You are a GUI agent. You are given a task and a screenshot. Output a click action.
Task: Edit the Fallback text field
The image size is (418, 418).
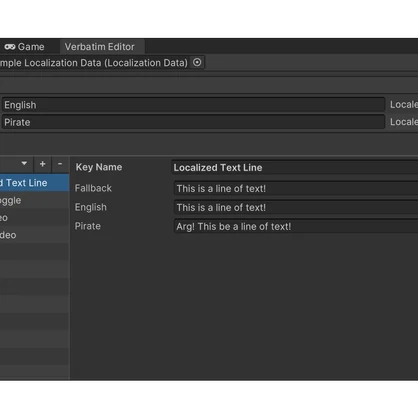[296, 188]
